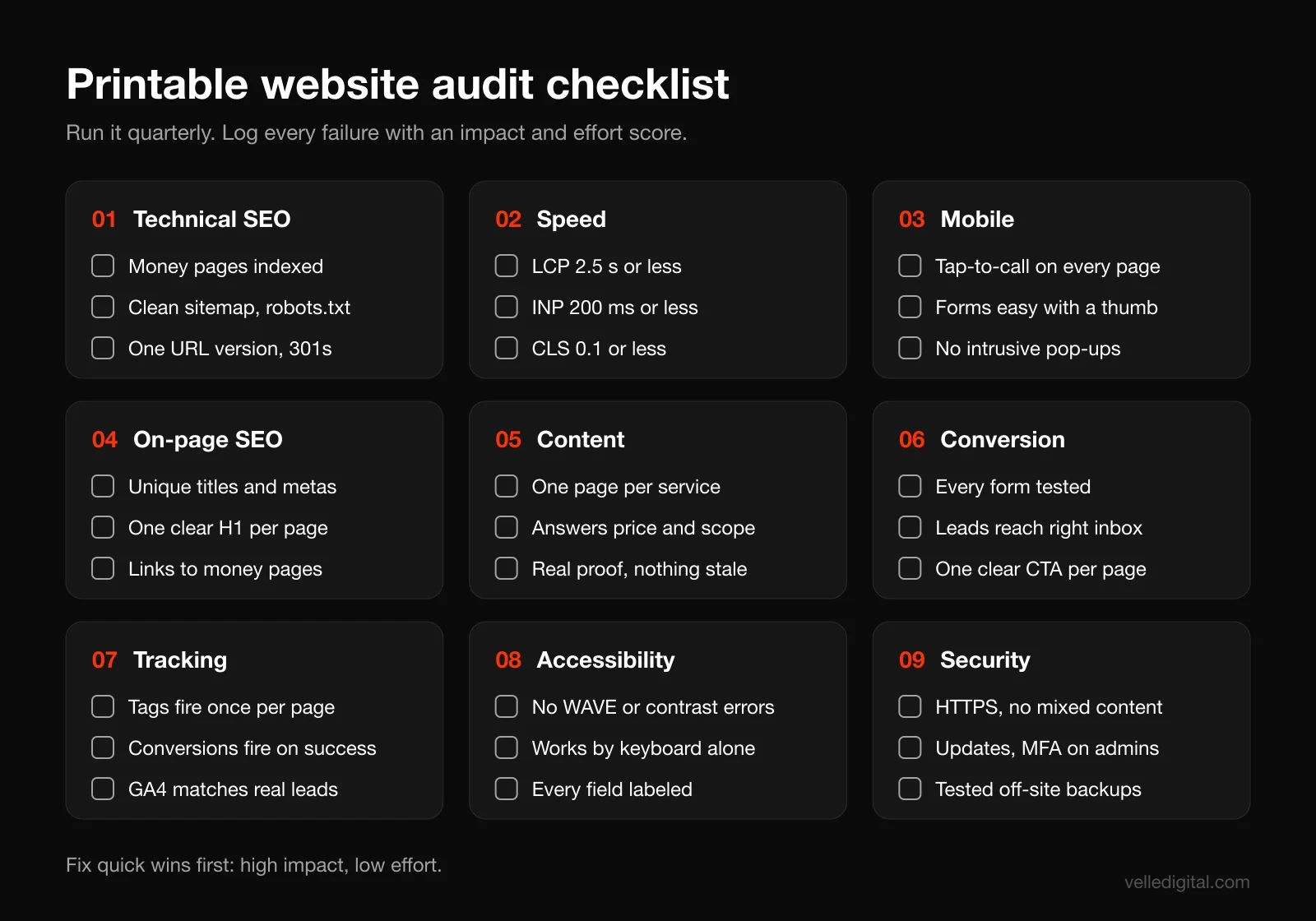Tick 'Links to money pages' checkbox
This screenshot has height=921, width=1316.
click(103, 568)
